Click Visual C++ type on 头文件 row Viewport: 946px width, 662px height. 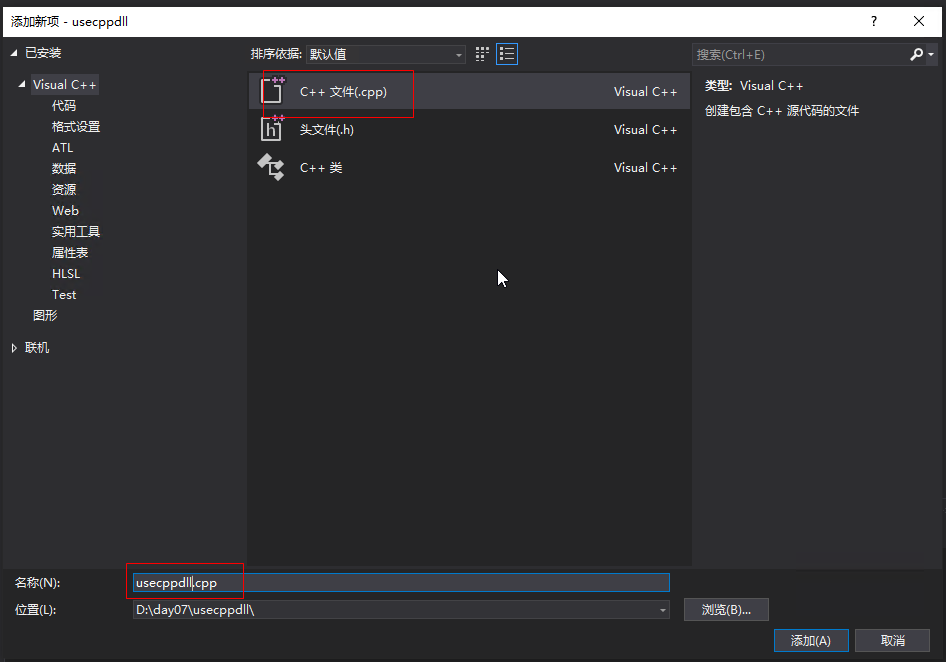click(x=646, y=130)
